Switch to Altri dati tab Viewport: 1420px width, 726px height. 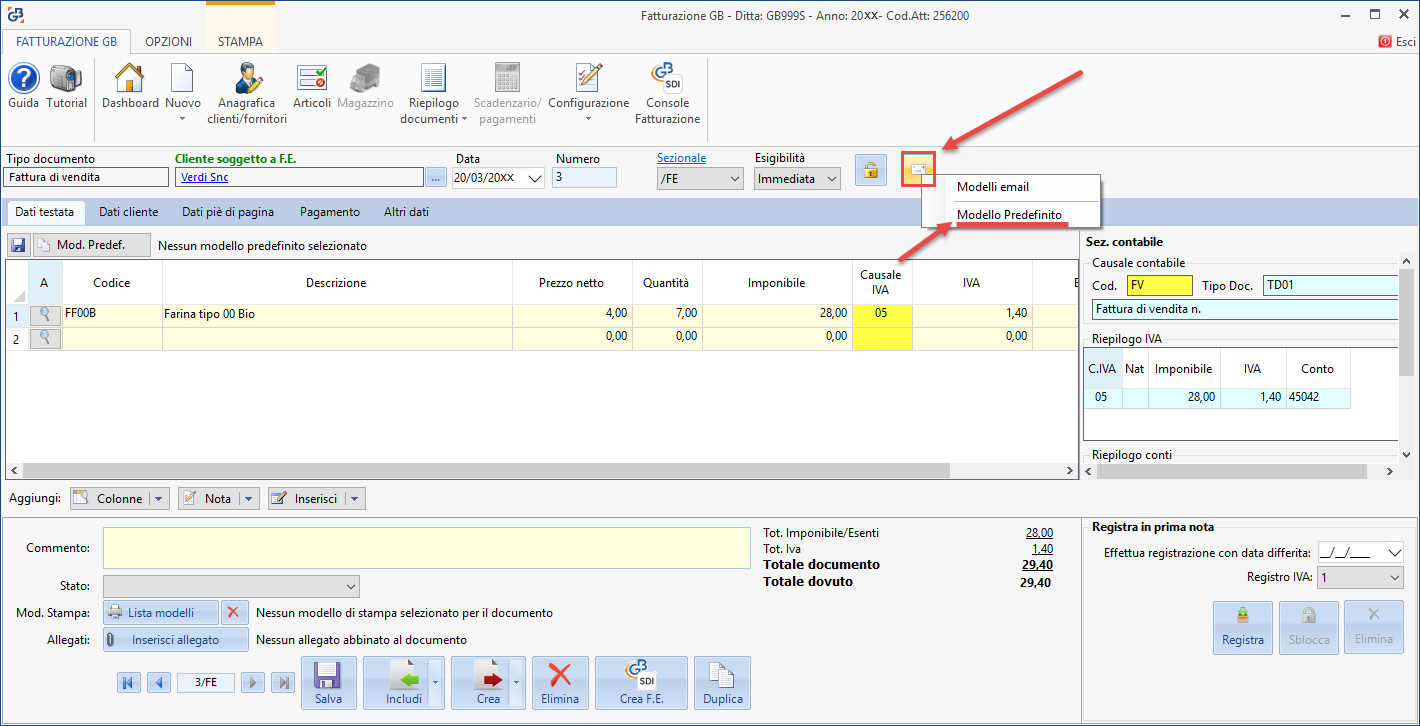tap(406, 212)
